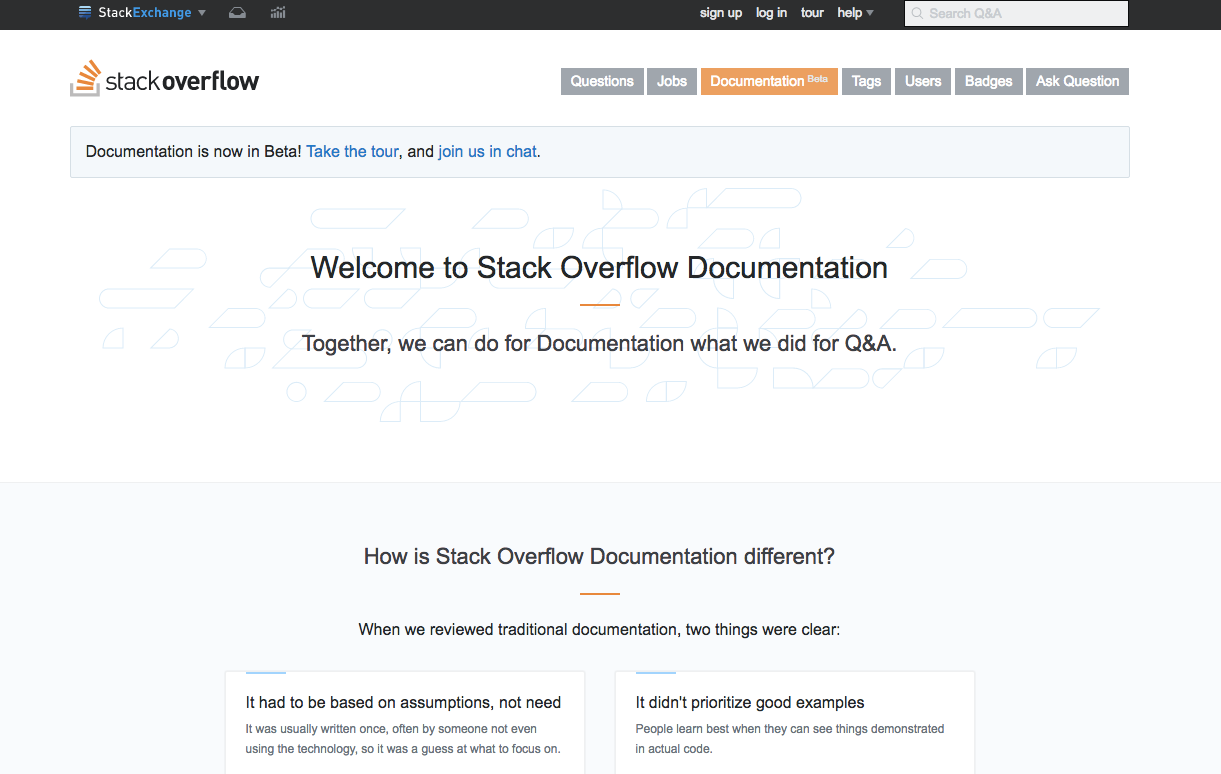Open the achievements bar-chart icon

click(278, 13)
